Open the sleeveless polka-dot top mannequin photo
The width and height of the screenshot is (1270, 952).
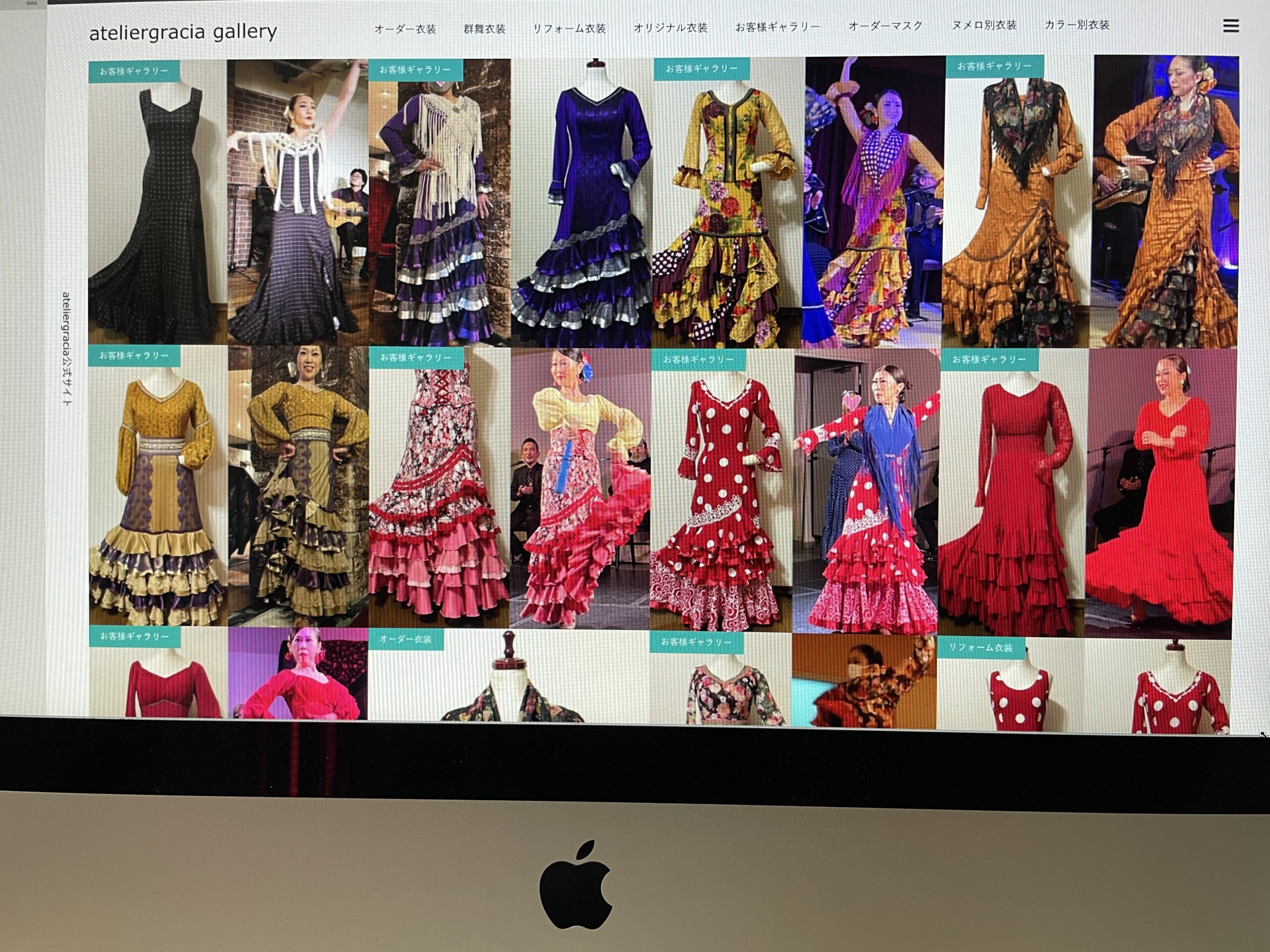1011,683
